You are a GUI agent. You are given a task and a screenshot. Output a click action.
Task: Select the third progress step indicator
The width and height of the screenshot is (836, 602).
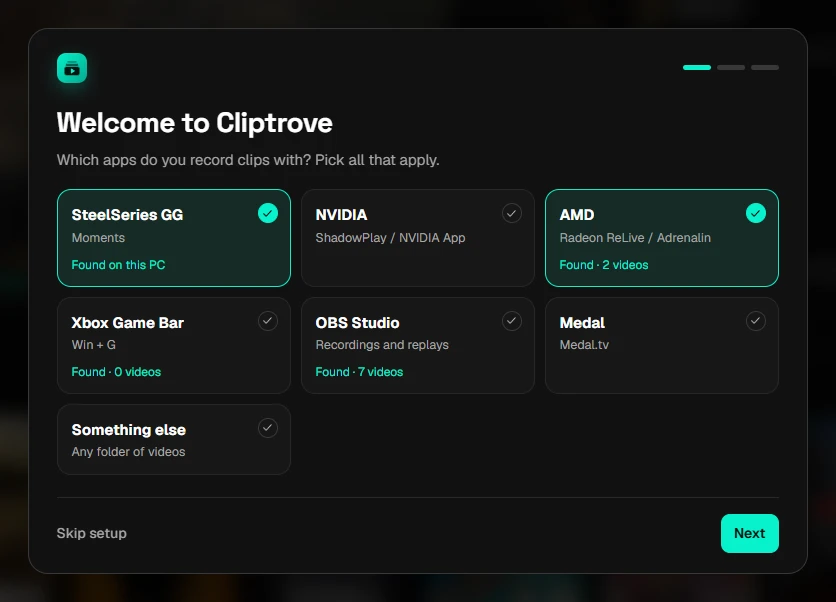coord(765,68)
